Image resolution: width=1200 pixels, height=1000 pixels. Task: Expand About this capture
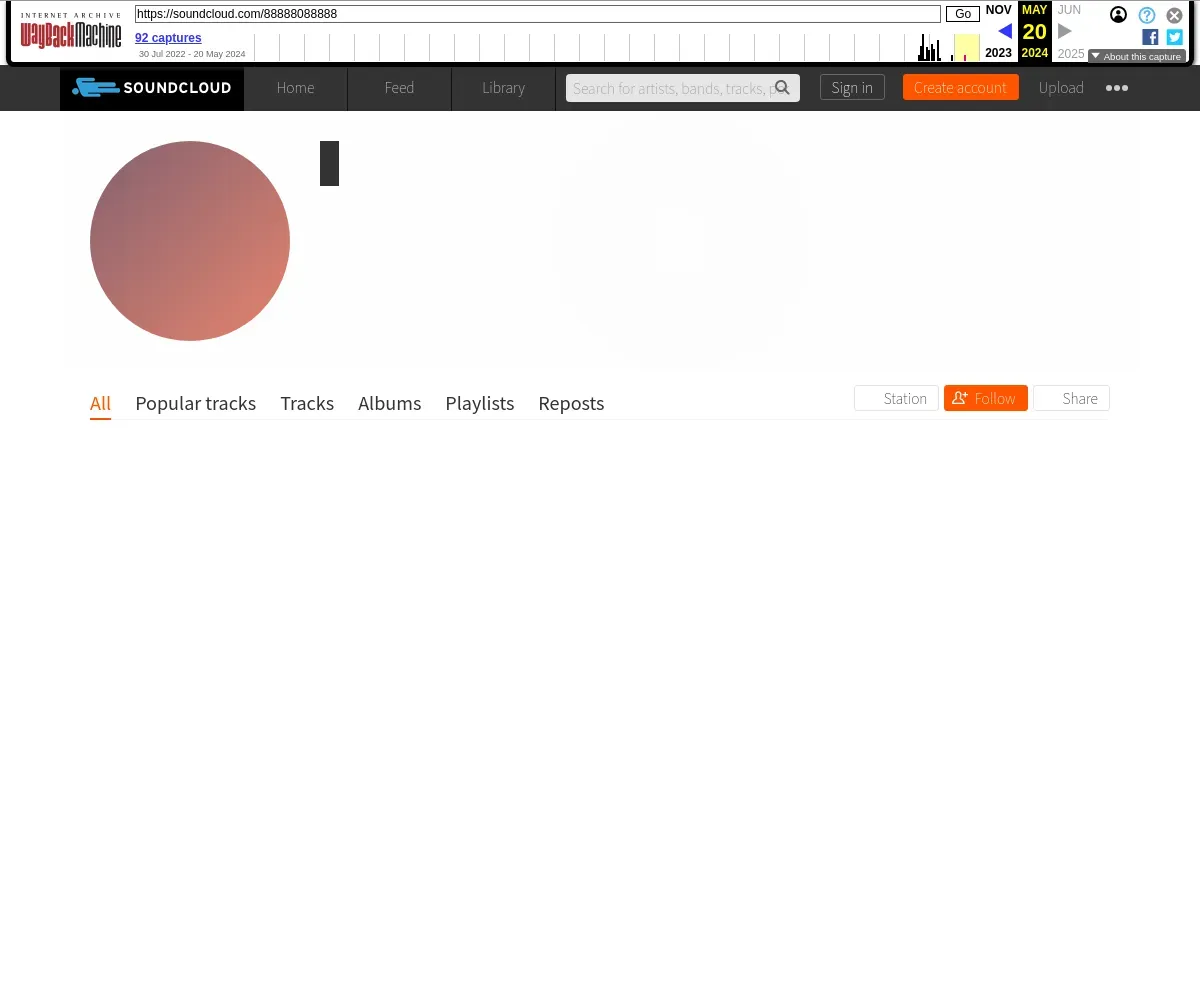[1137, 57]
